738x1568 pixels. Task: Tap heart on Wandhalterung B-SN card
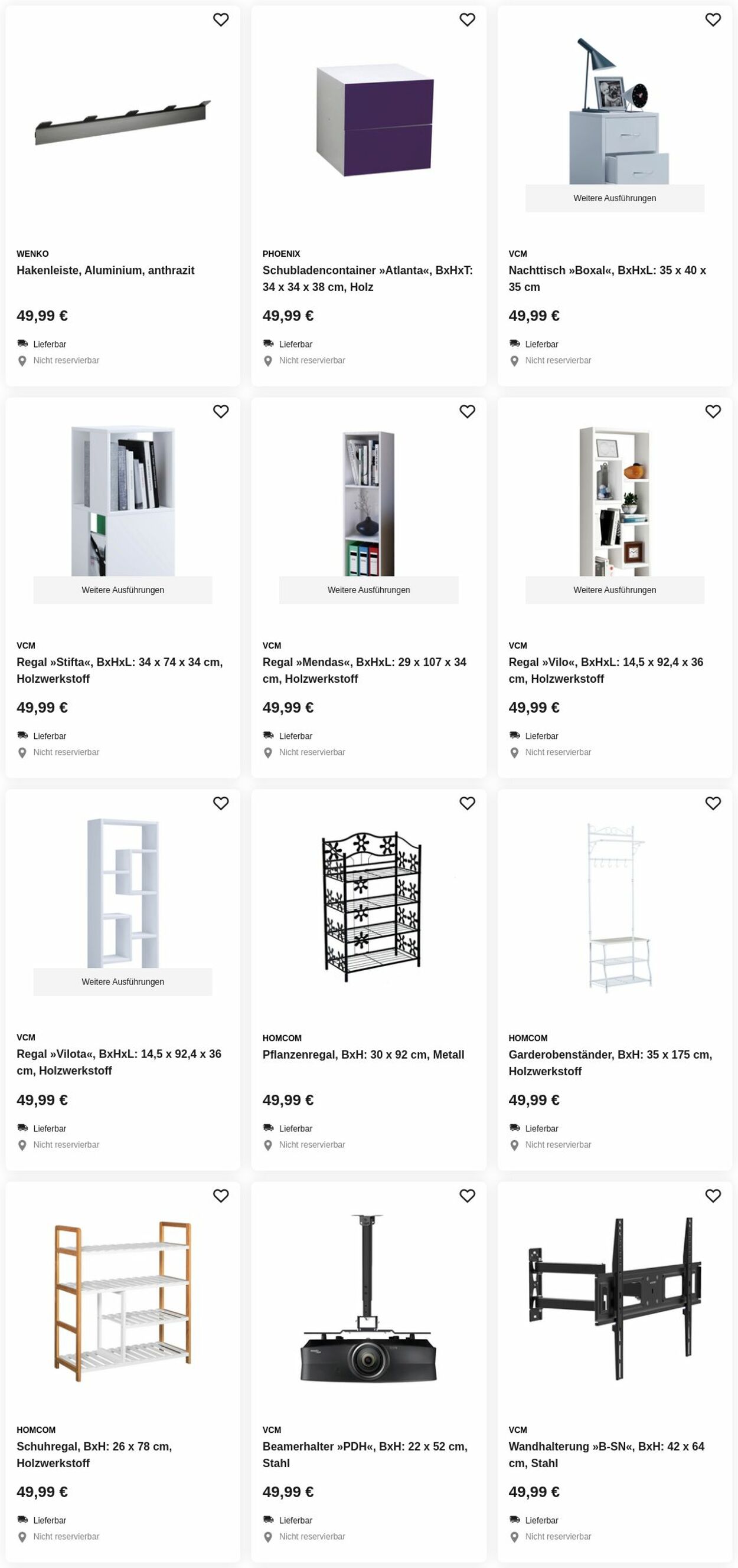(x=713, y=1196)
